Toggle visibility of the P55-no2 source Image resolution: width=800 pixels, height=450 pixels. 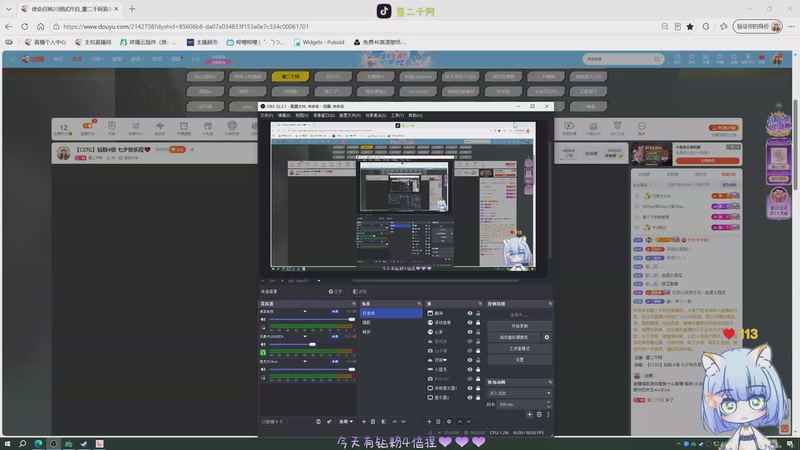pos(470,379)
